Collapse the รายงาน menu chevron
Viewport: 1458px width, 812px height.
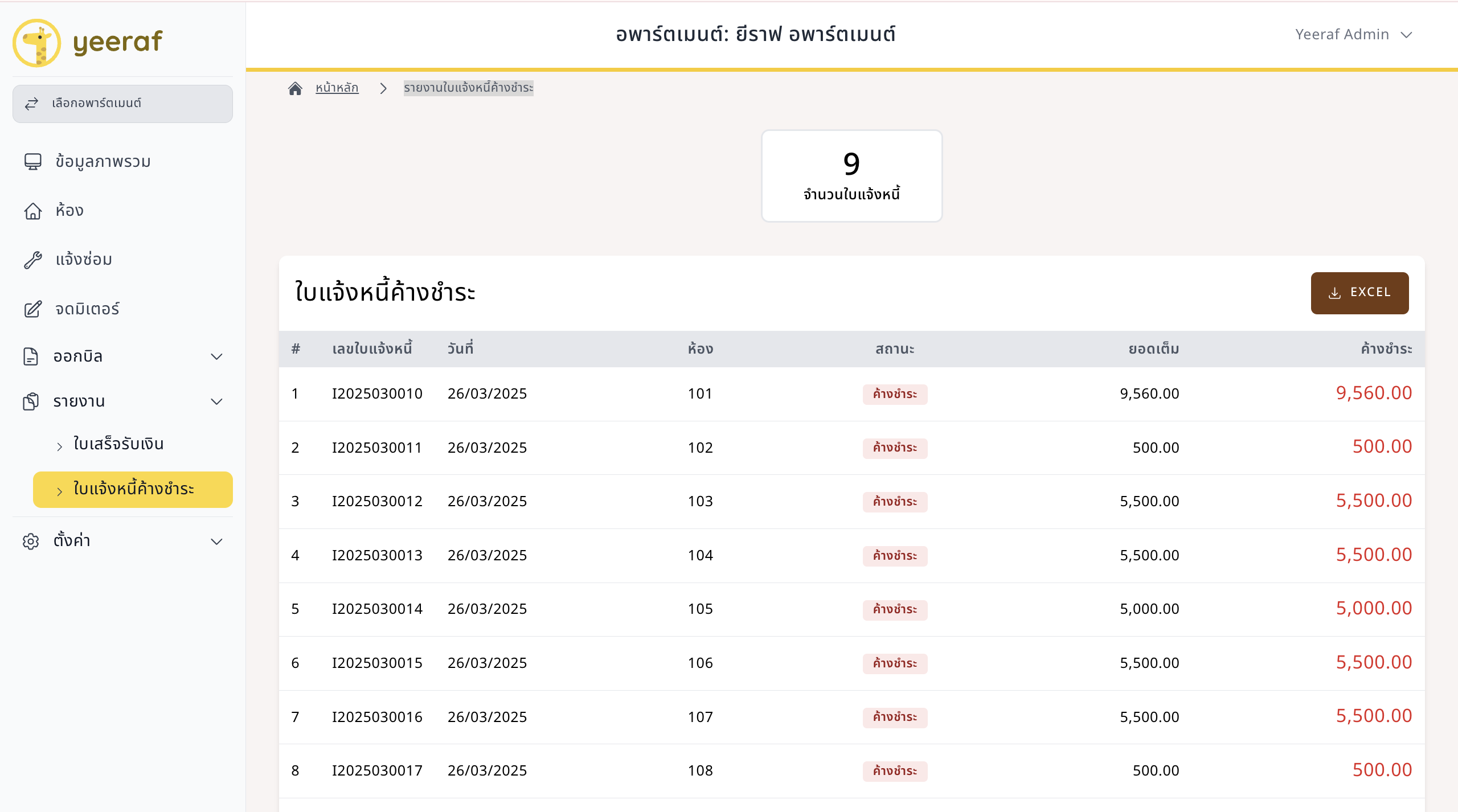[216, 401]
